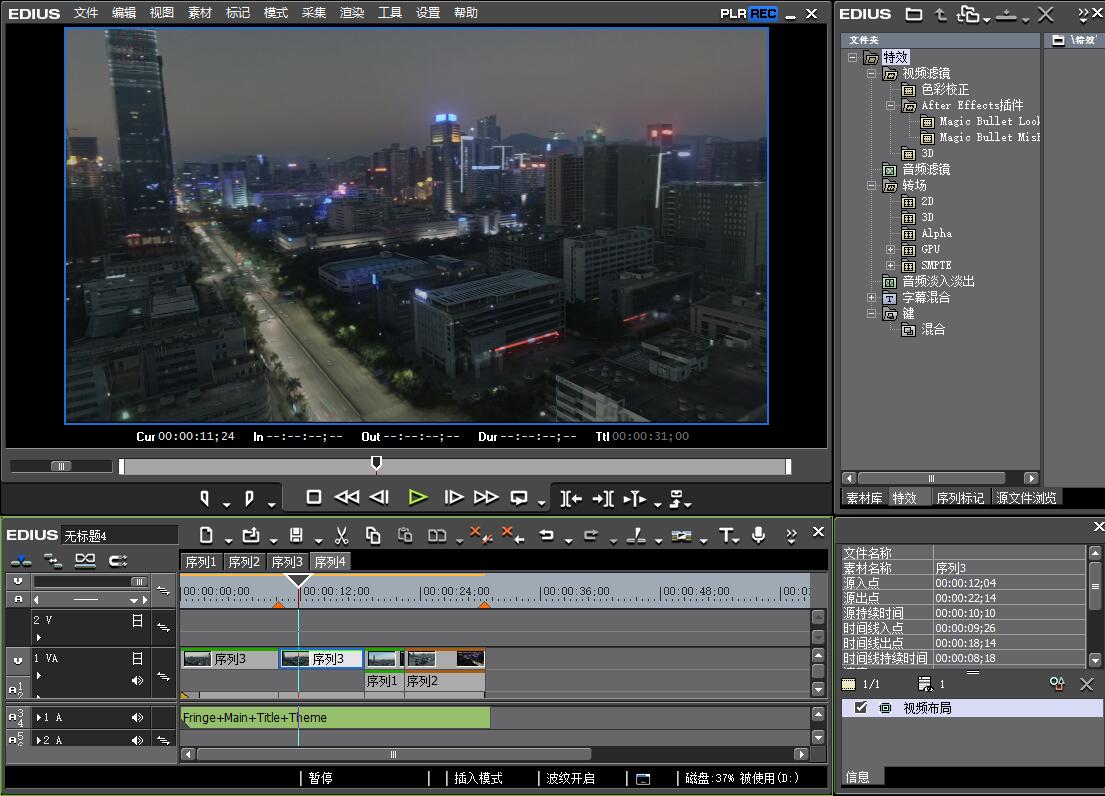
Task: Switch to the 序列1 tab
Action: click(x=201, y=561)
